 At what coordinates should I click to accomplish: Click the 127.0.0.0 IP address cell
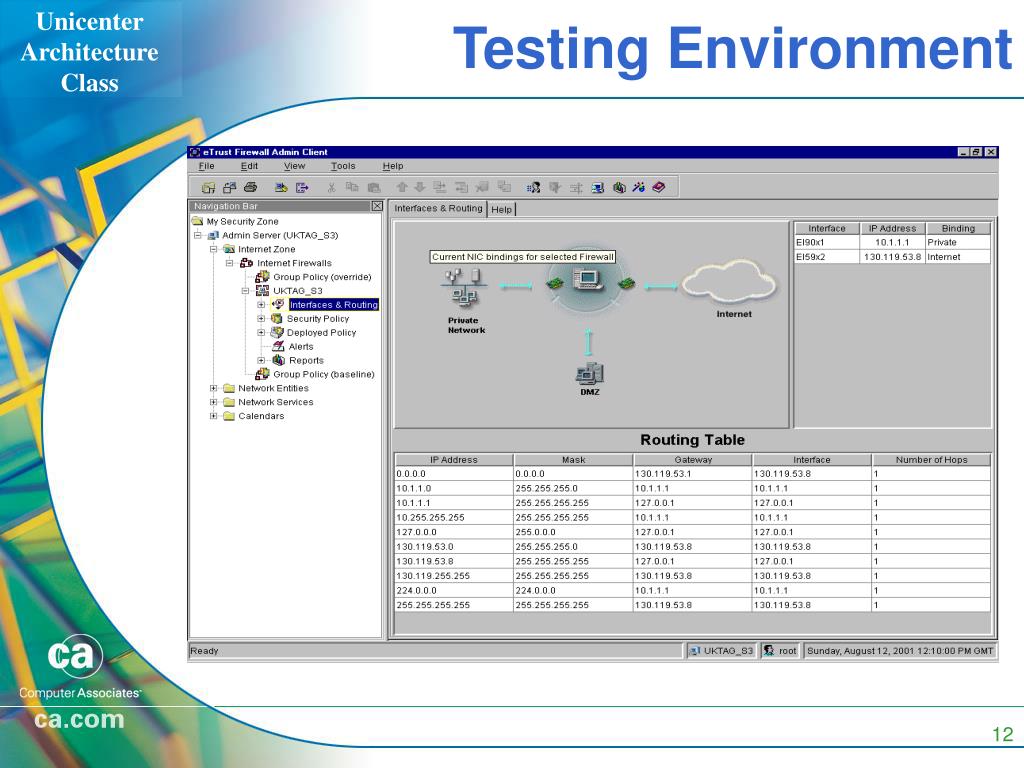454,532
